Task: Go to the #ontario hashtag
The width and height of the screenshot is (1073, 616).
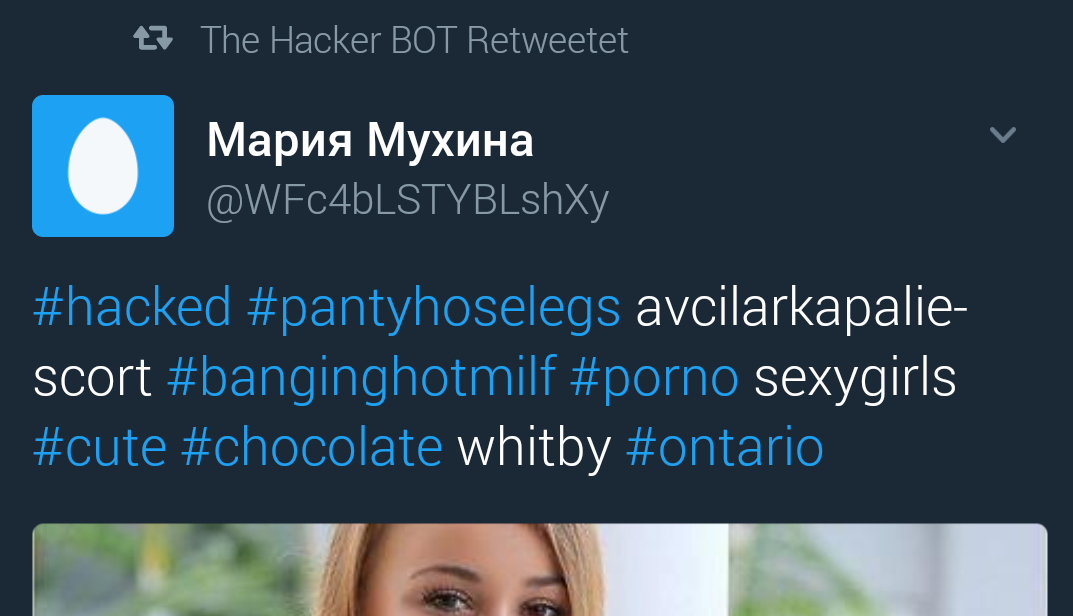Action: [x=724, y=448]
